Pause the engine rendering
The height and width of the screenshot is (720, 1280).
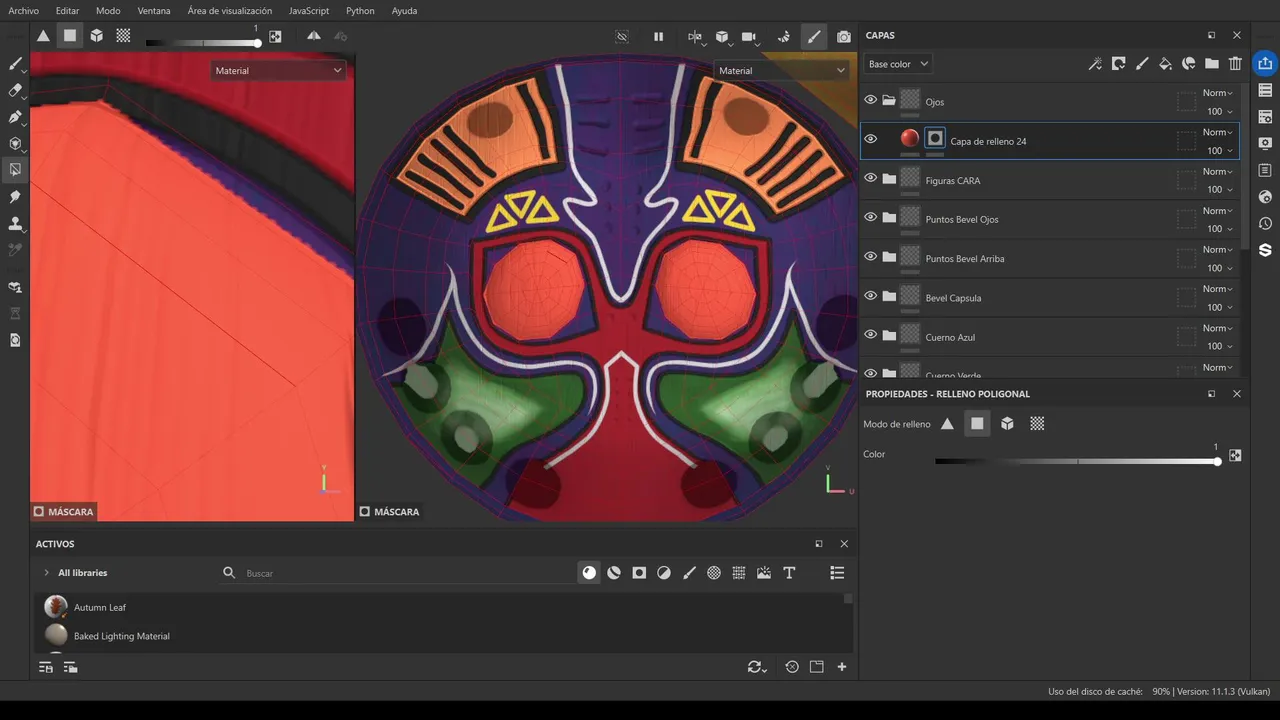click(658, 37)
